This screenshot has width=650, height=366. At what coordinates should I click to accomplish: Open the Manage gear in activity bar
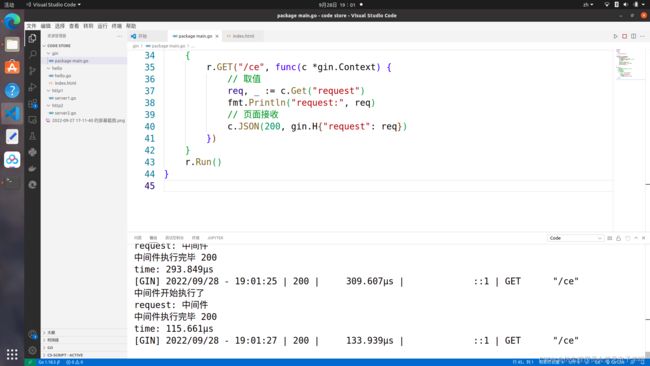(32, 350)
